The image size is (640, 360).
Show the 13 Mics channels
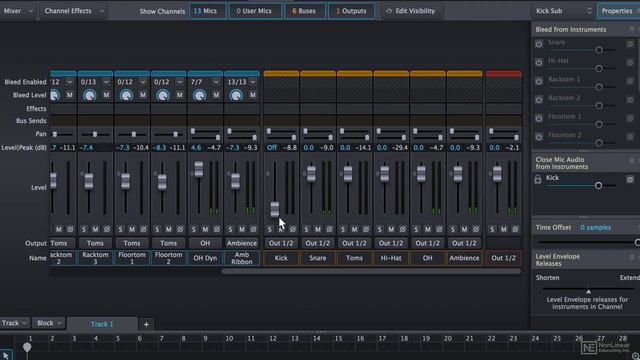tap(208, 11)
